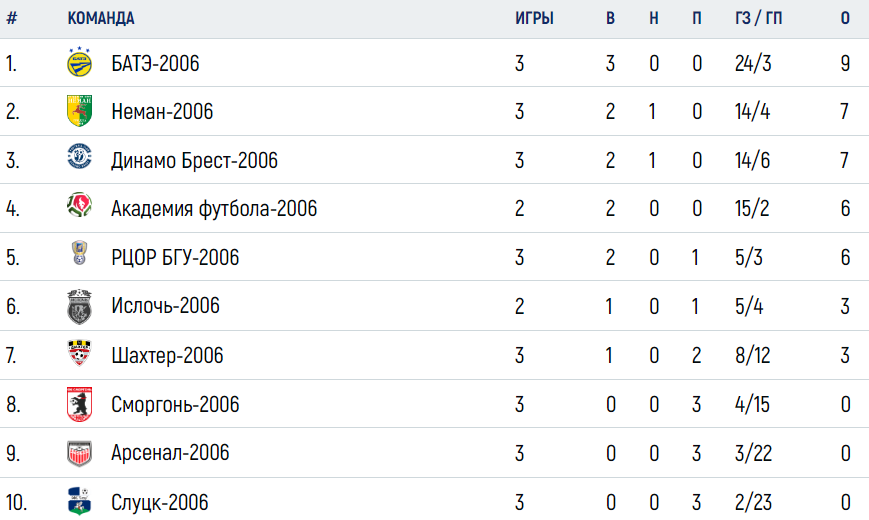Click the Неман-2006 green crest
This screenshot has width=869, height=520.
coord(79,111)
